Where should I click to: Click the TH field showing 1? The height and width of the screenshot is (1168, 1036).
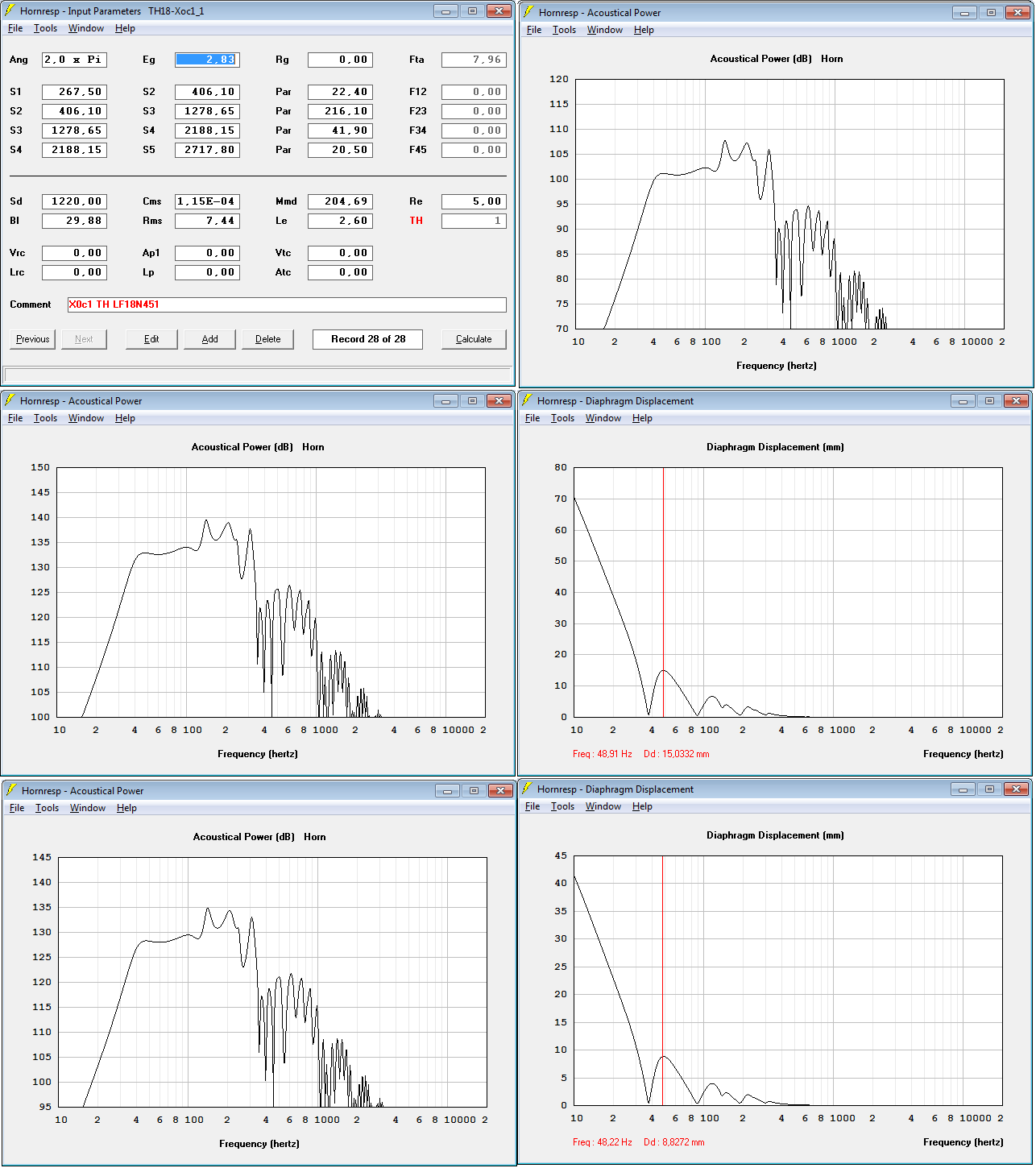[474, 221]
